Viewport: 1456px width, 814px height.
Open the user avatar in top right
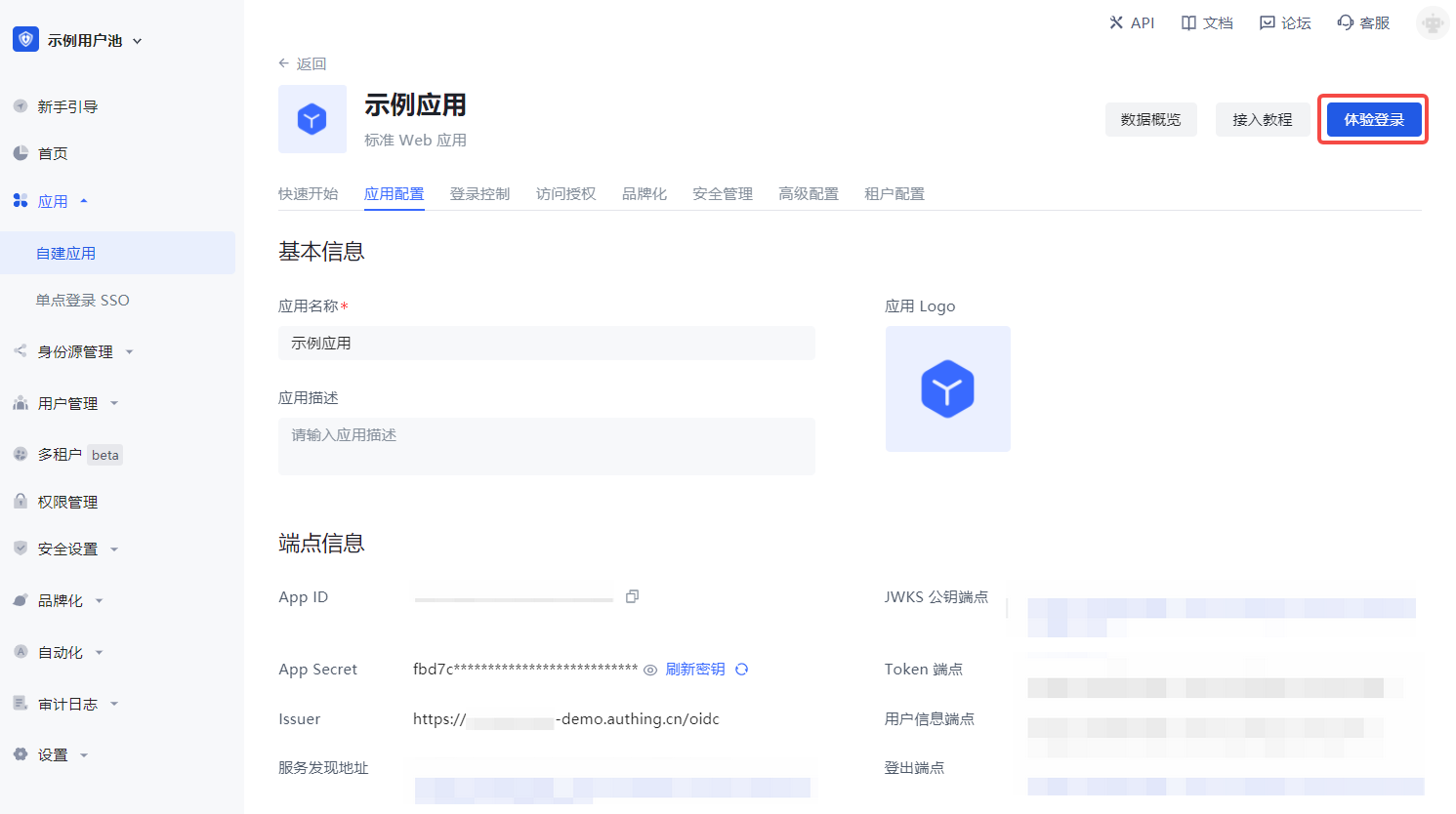point(1433,22)
